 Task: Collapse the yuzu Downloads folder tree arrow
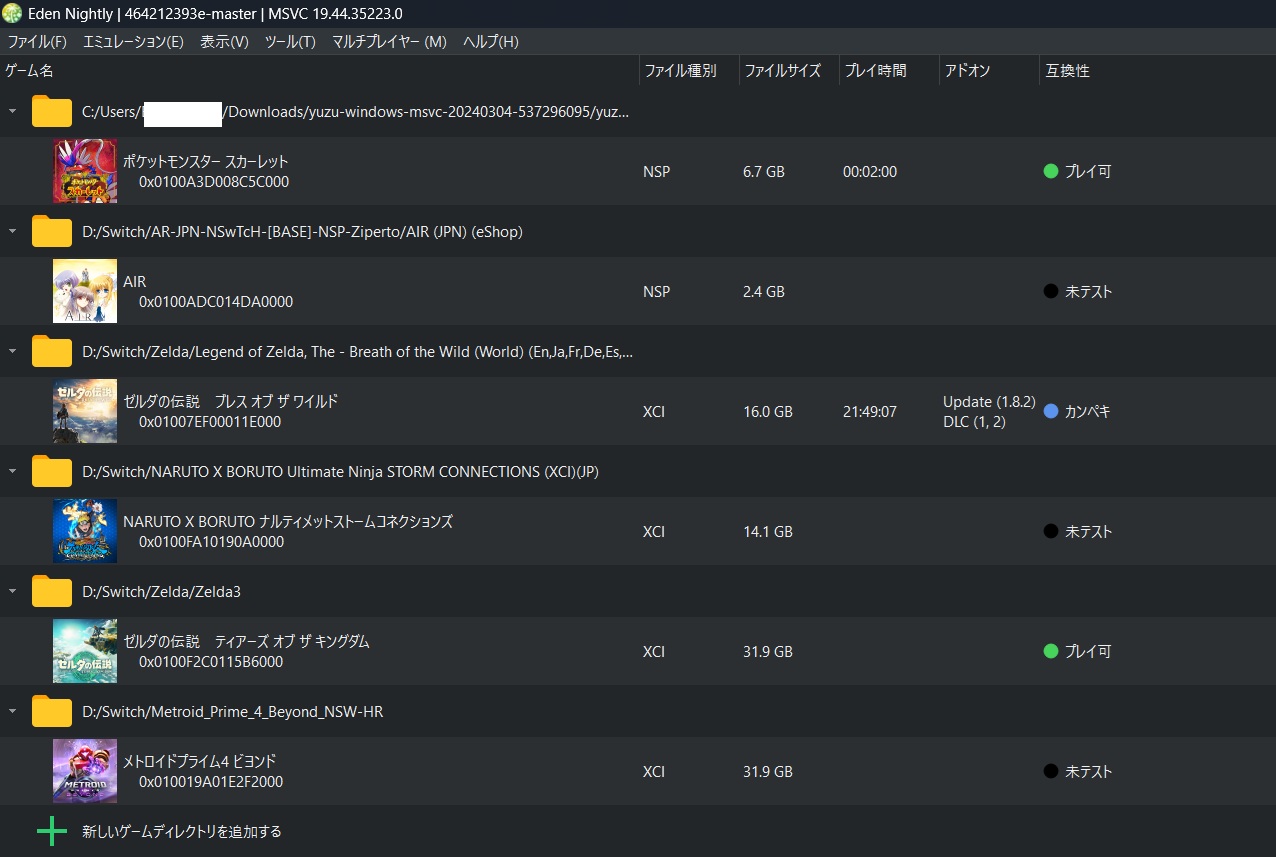coord(12,111)
